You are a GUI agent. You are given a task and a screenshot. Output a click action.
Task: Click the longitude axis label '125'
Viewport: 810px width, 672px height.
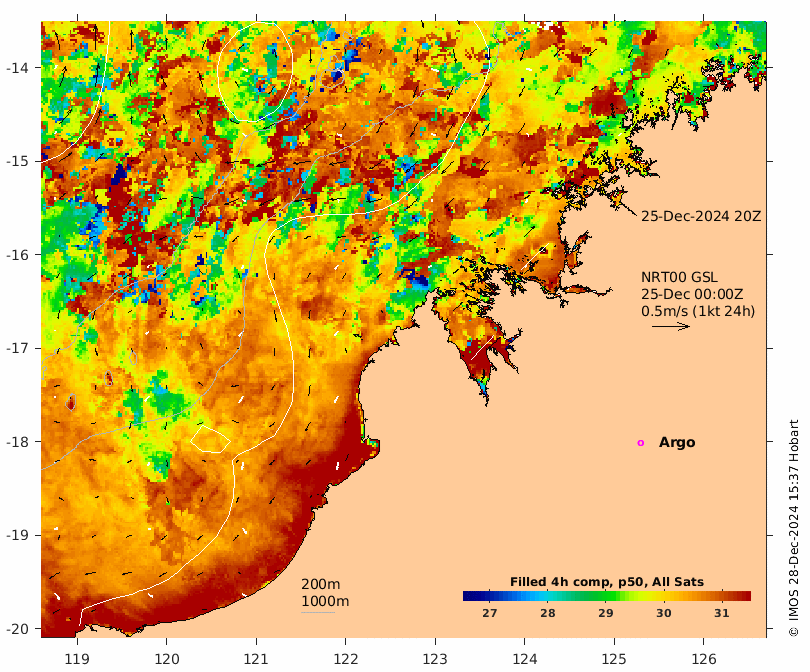click(614, 660)
